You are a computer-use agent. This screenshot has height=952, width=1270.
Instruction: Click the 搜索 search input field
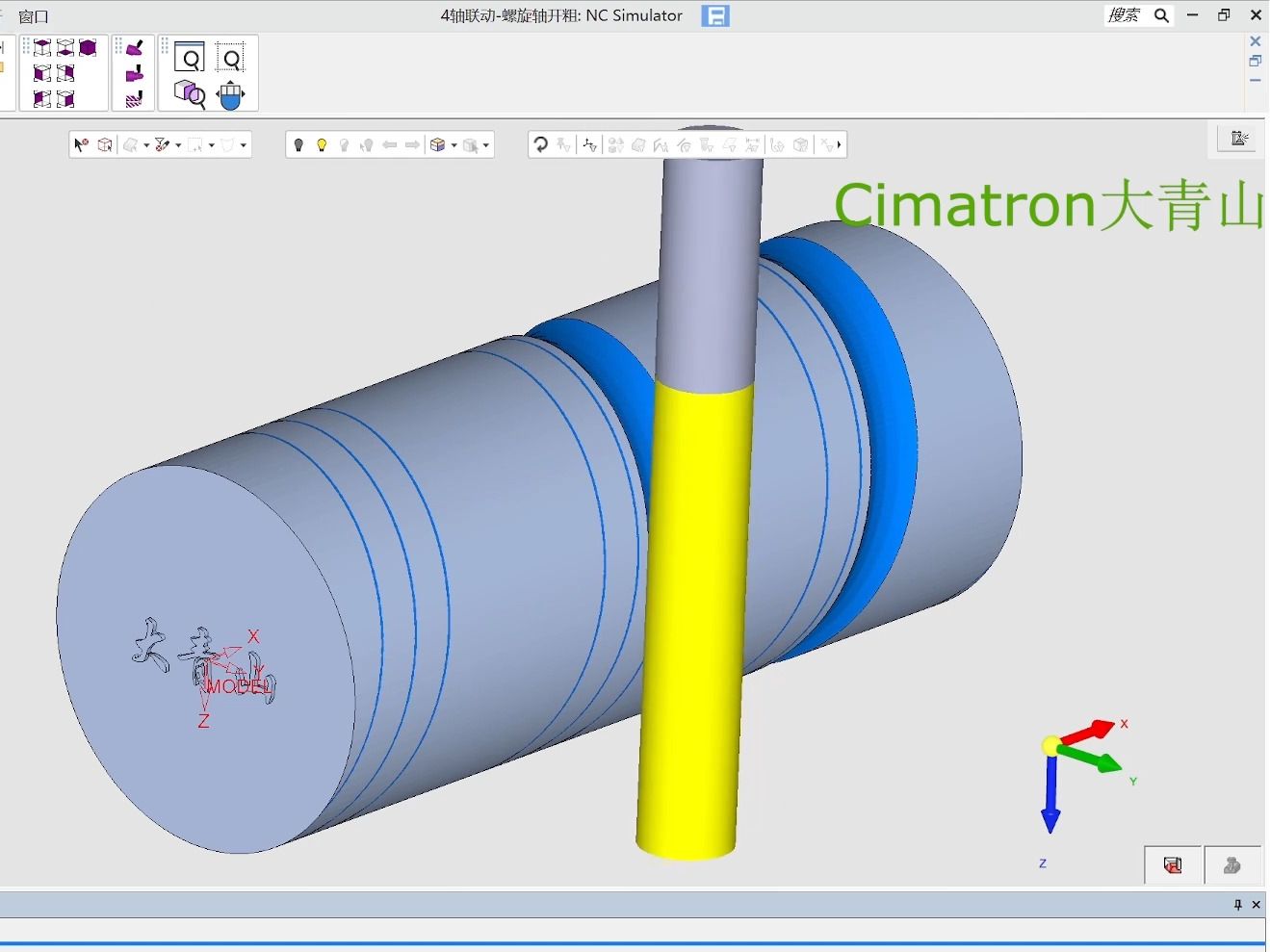tap(1124, 15)
